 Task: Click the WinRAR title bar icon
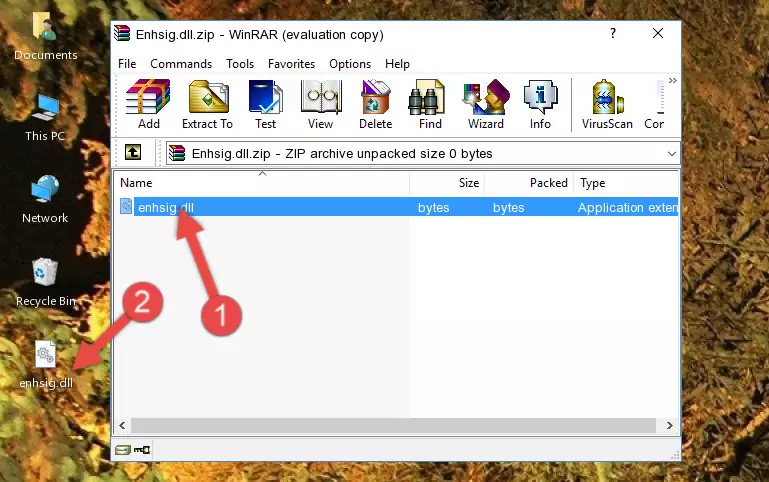tap(122, 34)
